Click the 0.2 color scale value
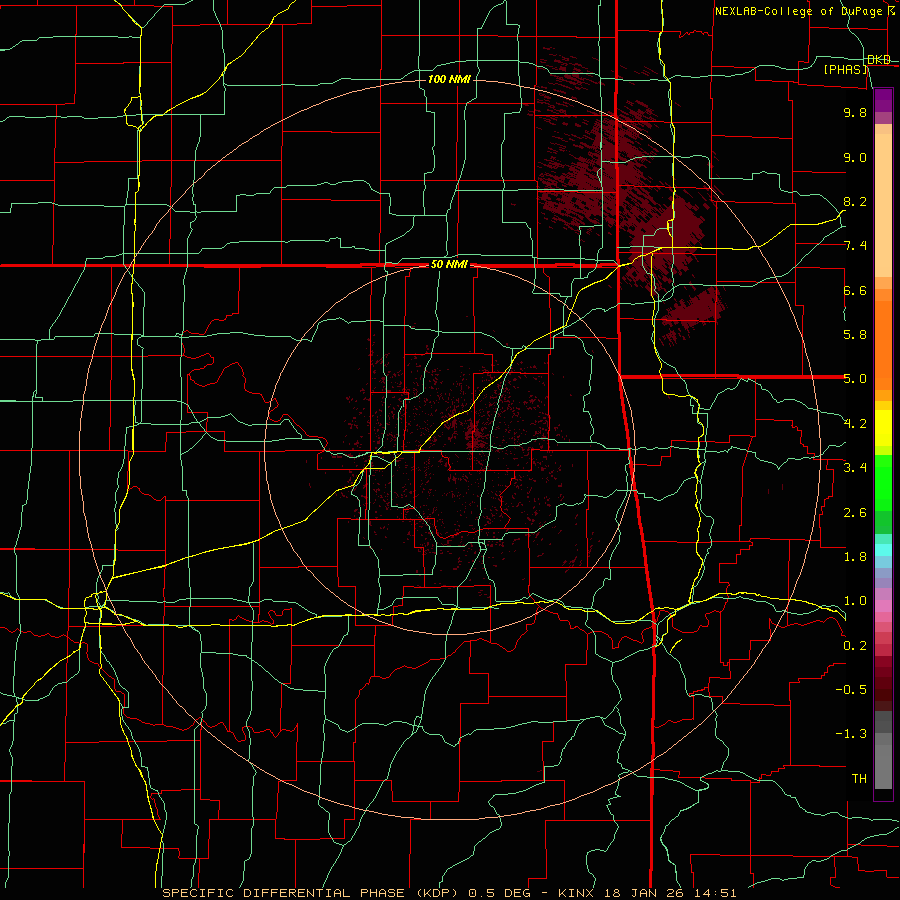 pos(855,646)
